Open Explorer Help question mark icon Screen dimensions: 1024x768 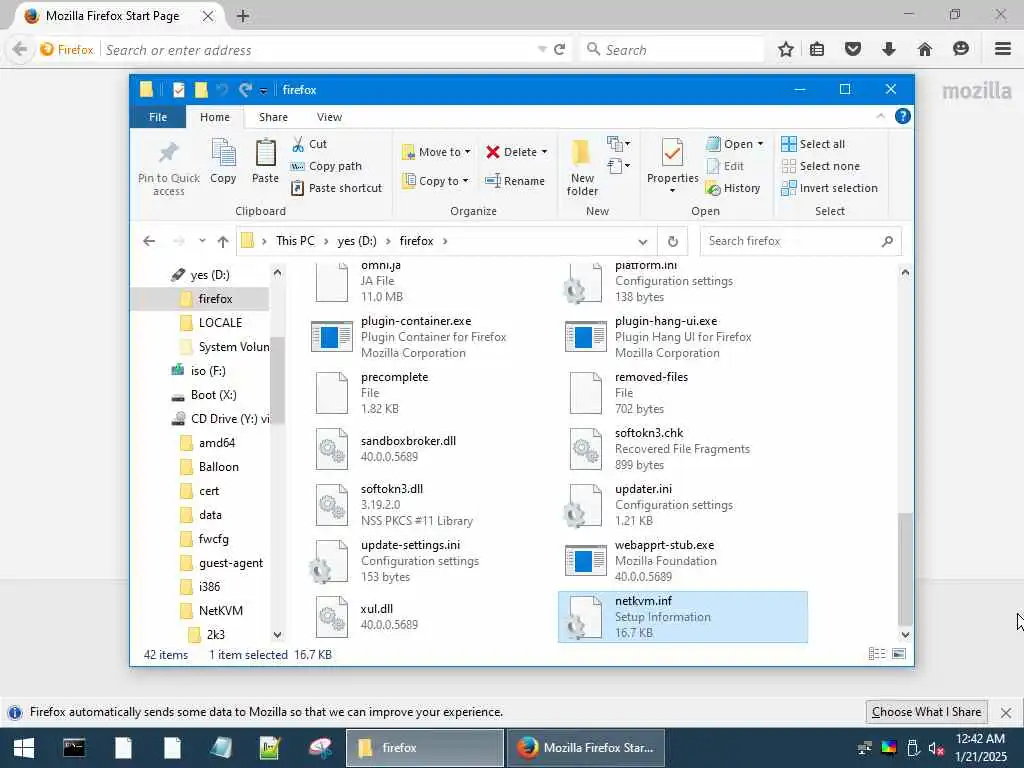[903, 116]
